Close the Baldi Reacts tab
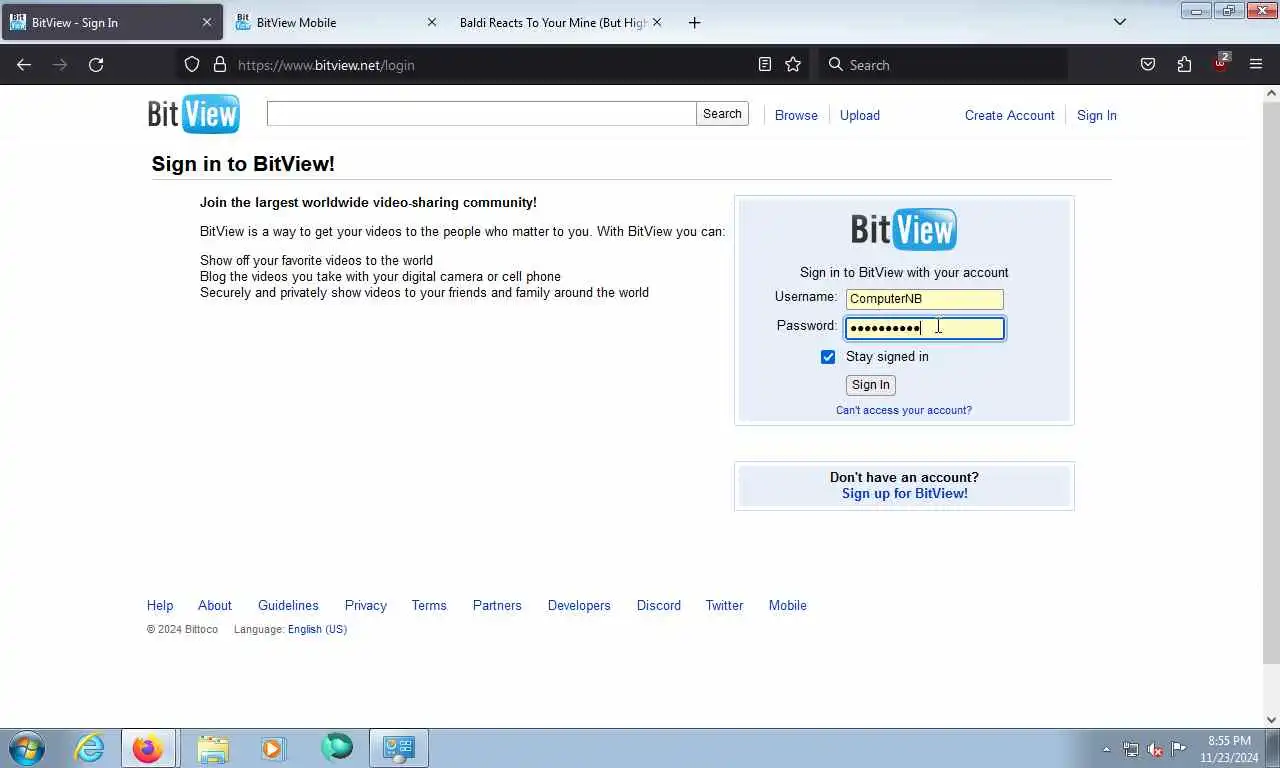The width and height of the screenshot is (1280, 768). click(657, 22)
